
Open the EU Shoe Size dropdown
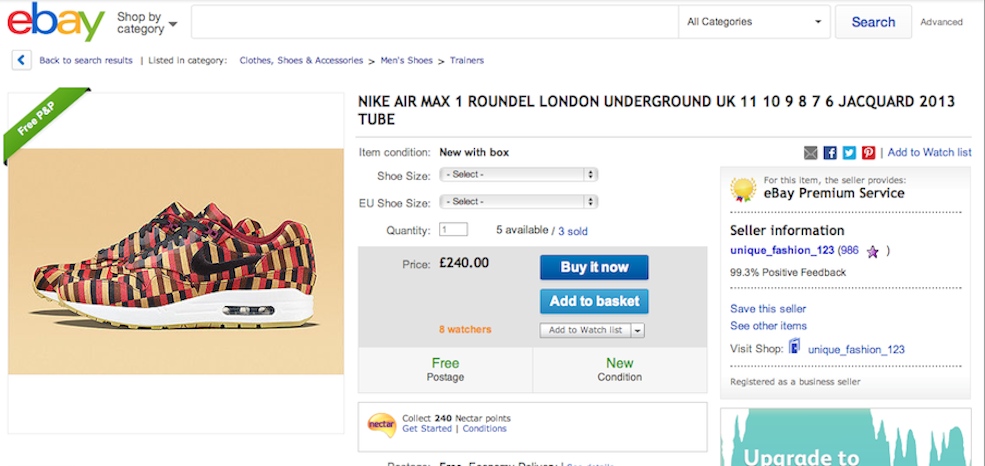[x=519, y=201]
